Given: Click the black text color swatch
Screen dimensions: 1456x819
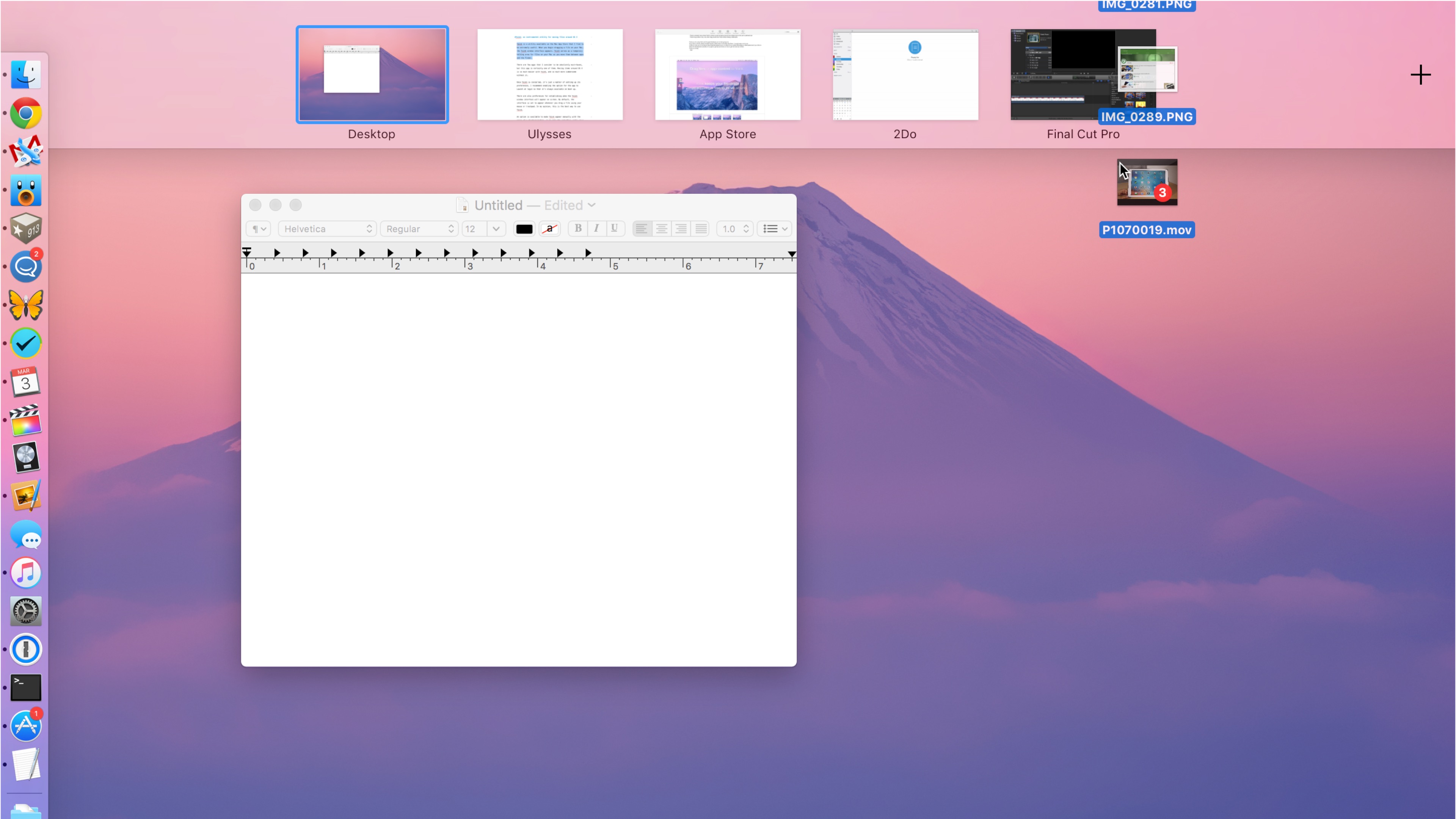Looking at the screenshot, I should click(x=524, y=229).
